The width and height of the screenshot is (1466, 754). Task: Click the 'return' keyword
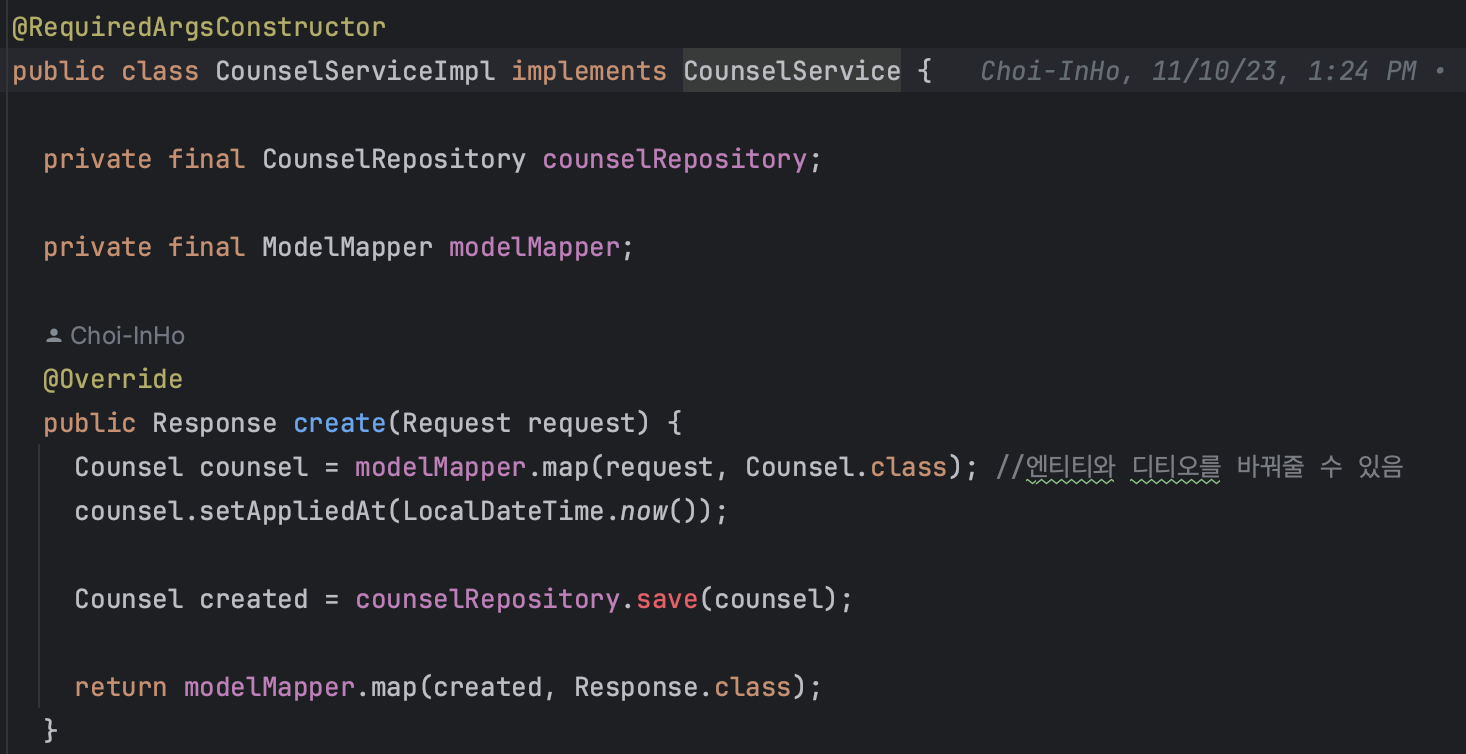coord(121,687)
